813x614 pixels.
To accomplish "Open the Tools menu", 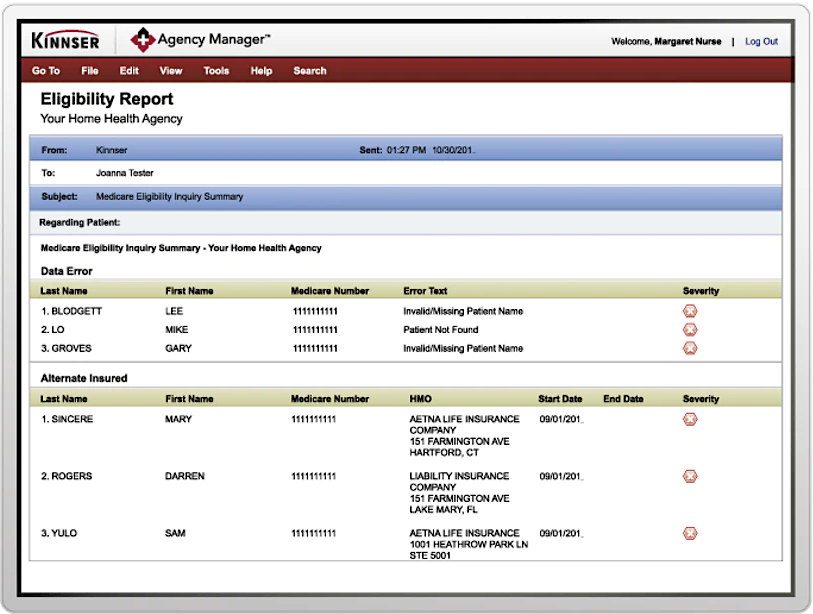I will (x=216, y=71).
